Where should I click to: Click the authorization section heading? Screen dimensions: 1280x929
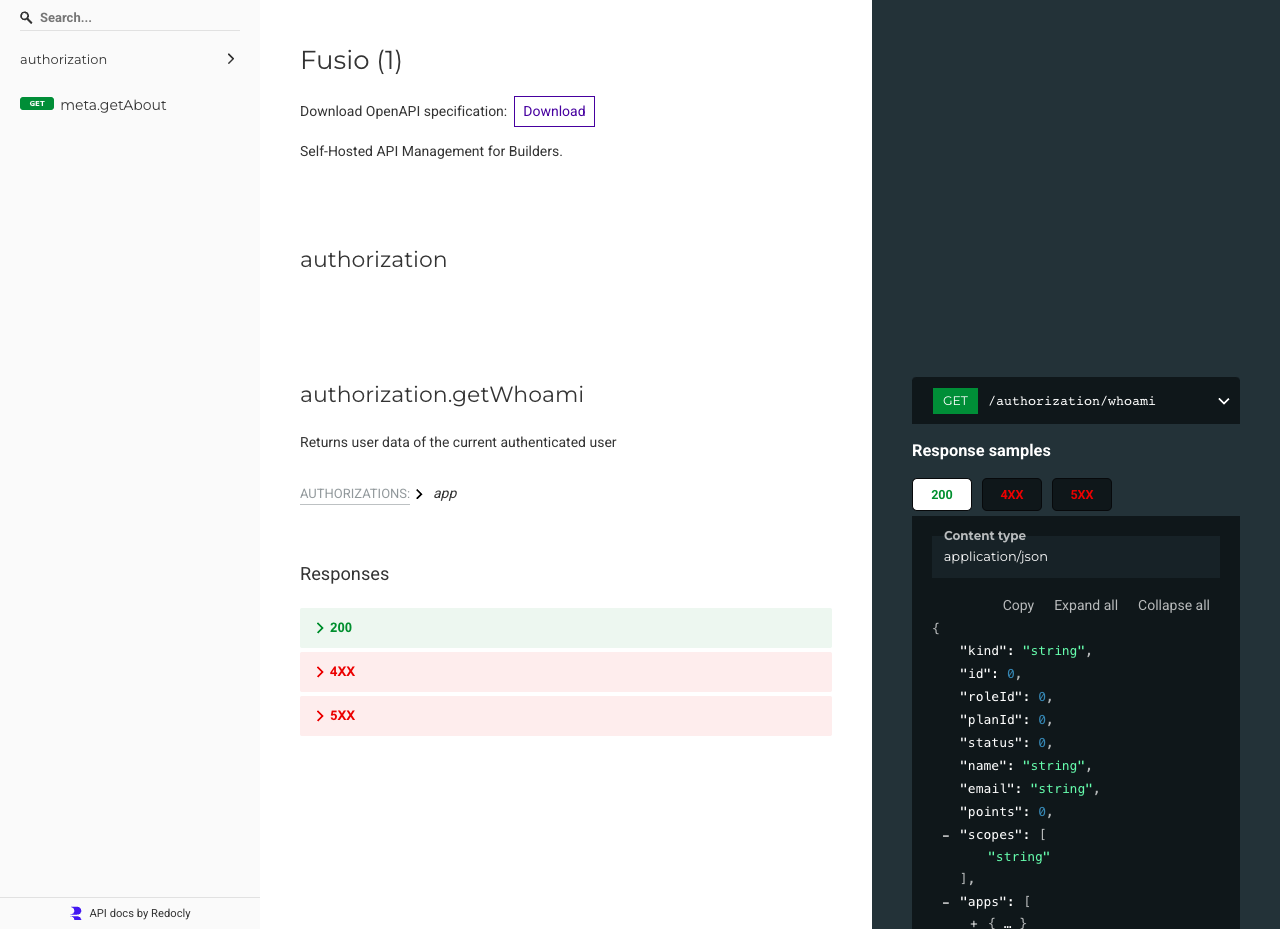pos(374,259)
